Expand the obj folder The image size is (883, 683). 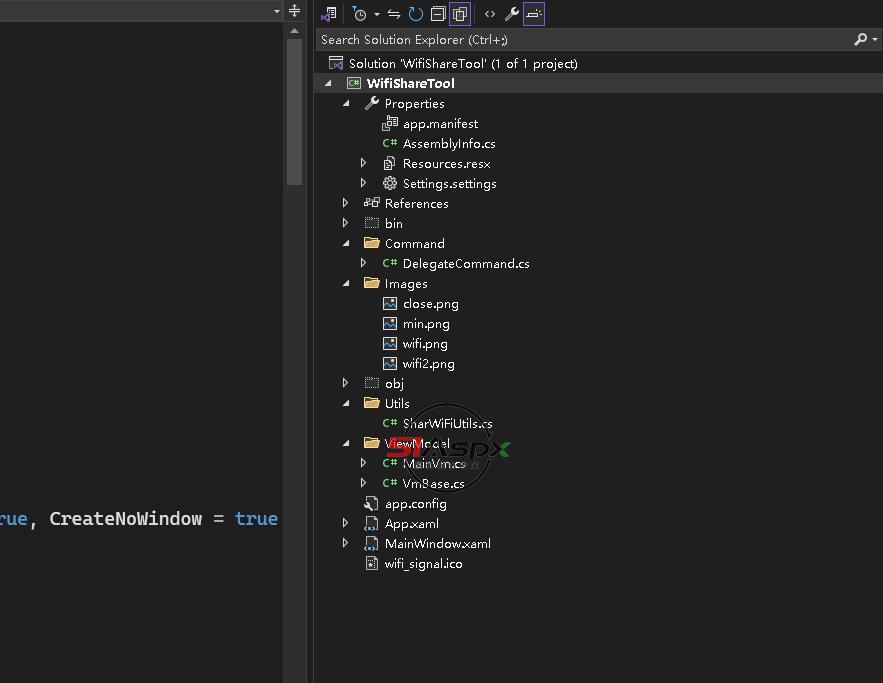point(345,383)
